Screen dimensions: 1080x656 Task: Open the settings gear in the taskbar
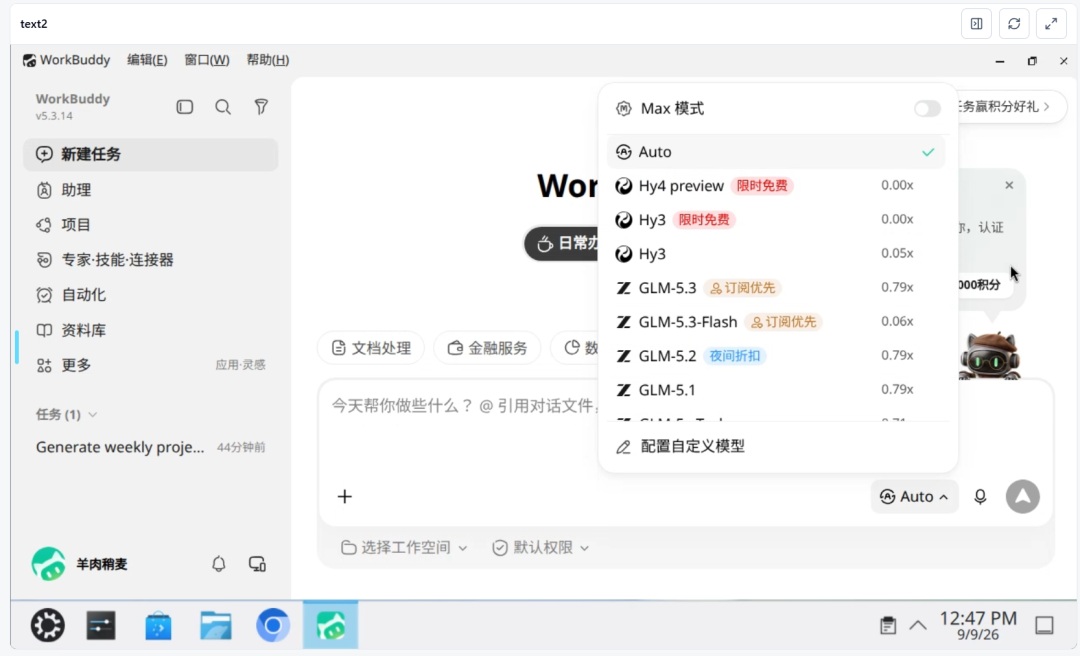48,625
